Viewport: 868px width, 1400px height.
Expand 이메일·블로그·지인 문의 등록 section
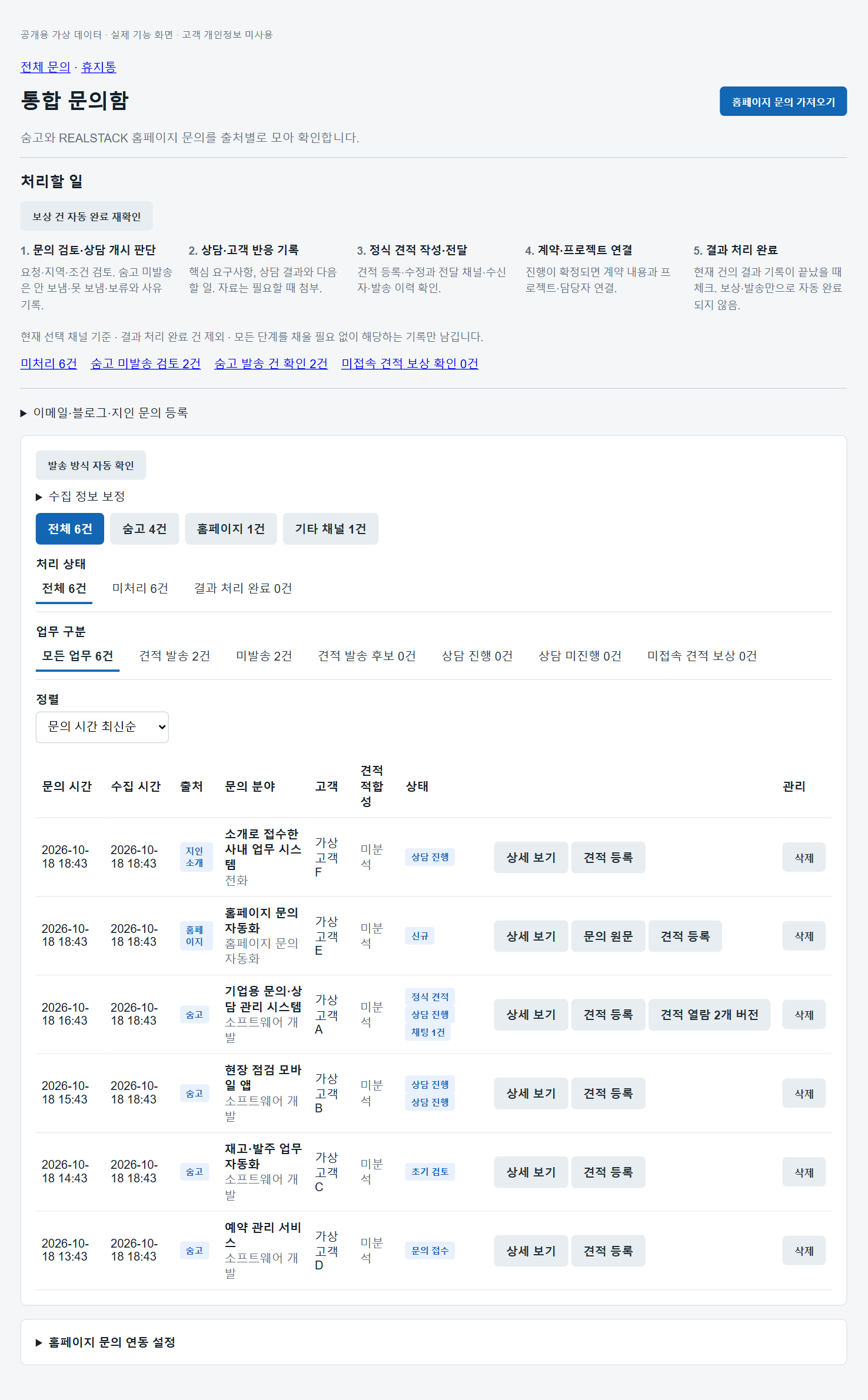pos(104,413)
